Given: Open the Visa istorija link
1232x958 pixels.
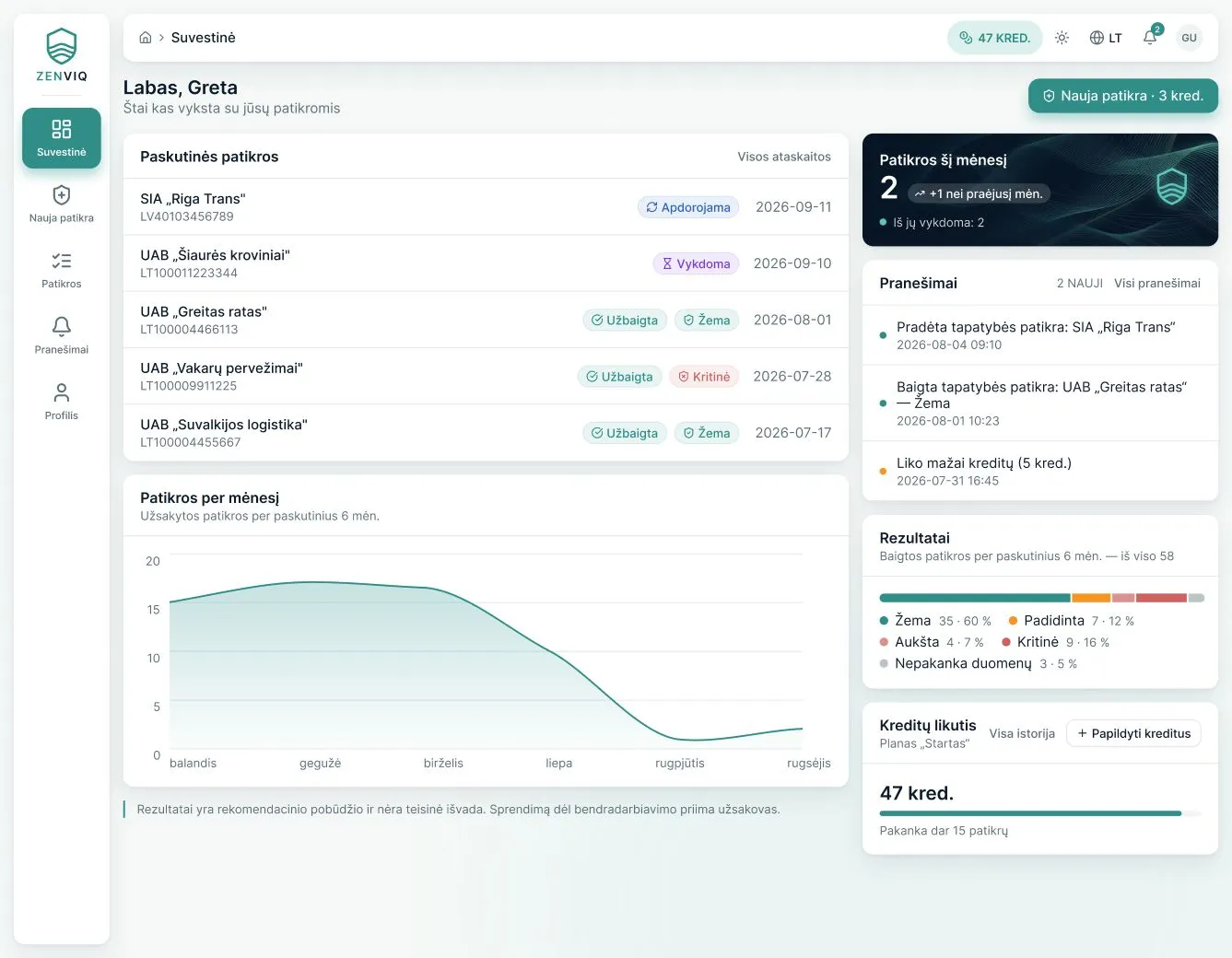Looking at the screenshot, I should pyautogui.click(x=1022, y=733).
